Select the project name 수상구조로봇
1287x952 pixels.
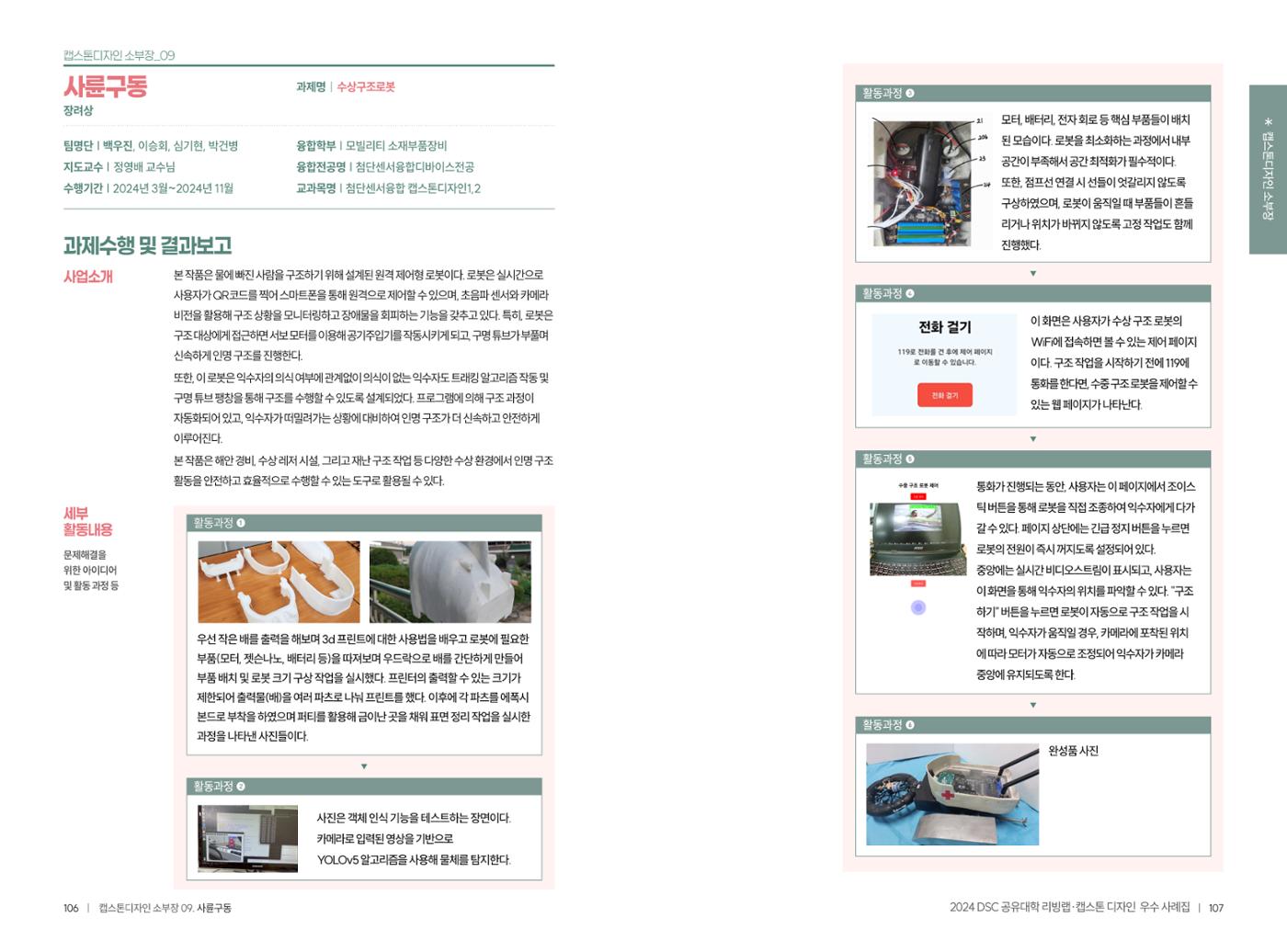[x=366, y=86]
